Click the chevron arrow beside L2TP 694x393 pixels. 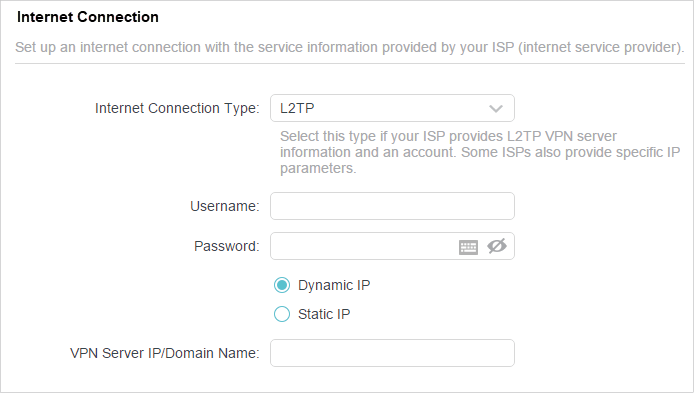[496, 108]
